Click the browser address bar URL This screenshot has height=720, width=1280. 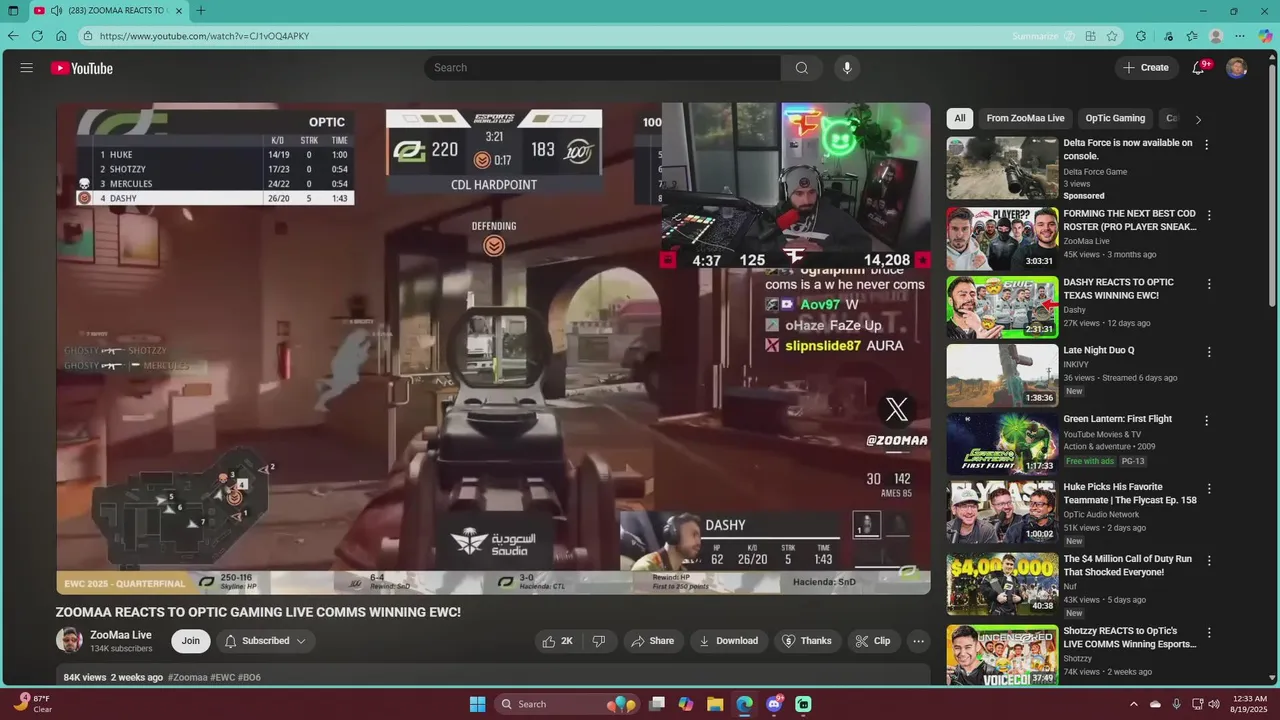tap(204, 36)
